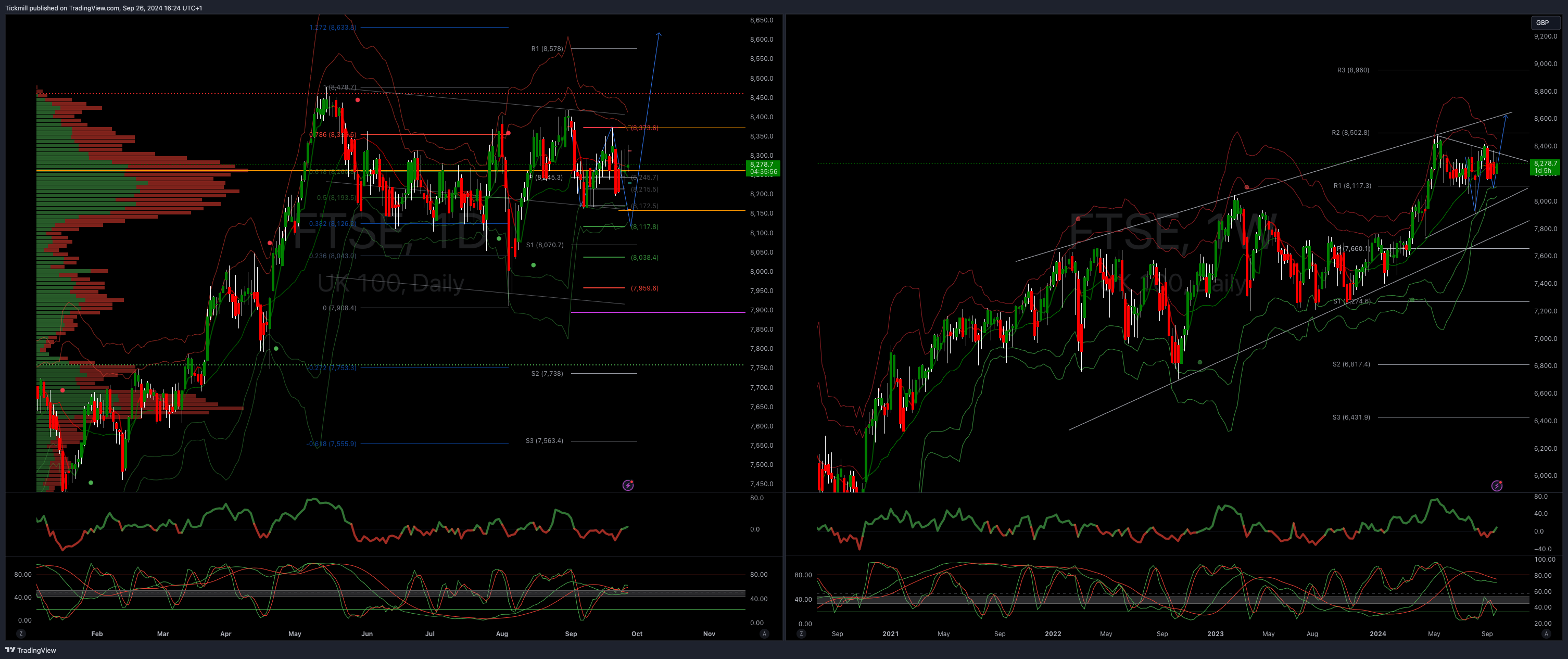
Task: Click the TradingView logo at the bottom
Action: pos(30,650)
